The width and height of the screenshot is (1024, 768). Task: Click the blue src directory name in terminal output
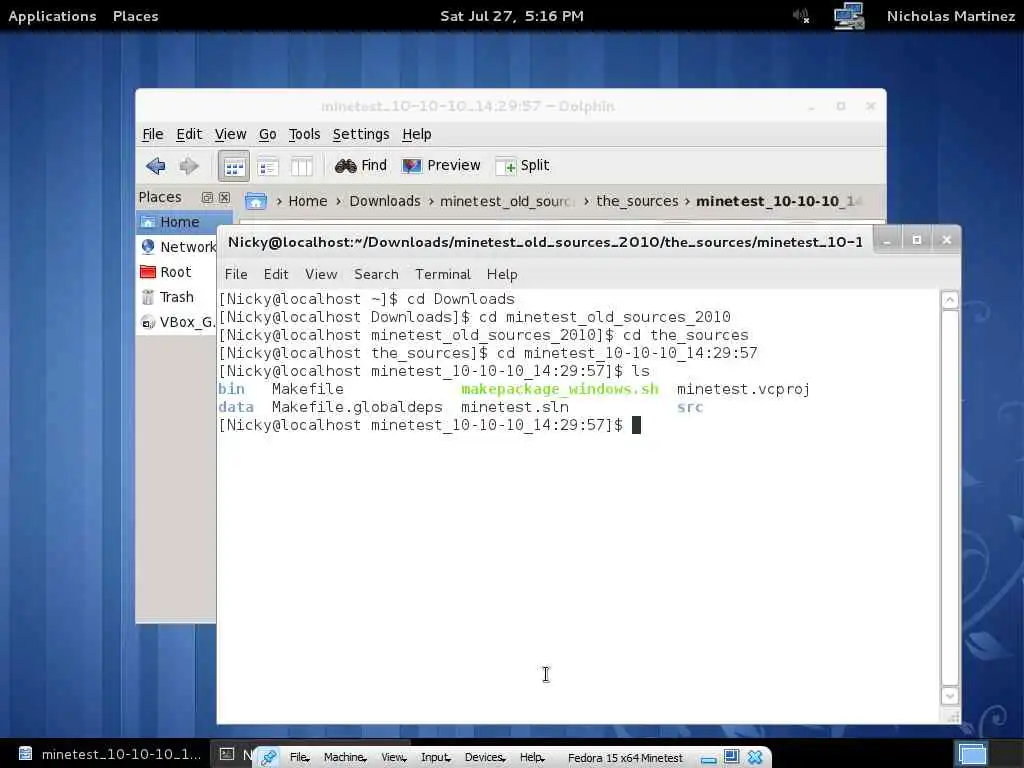click(x=690, y=408)
